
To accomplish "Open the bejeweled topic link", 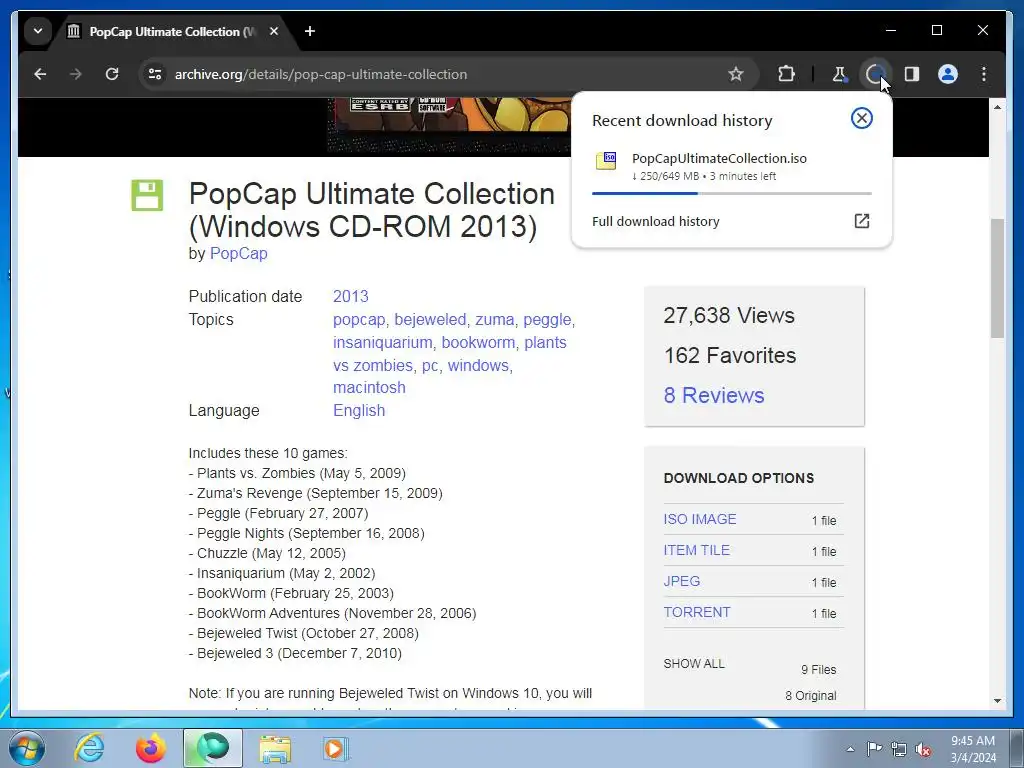I will pos(430,320).
